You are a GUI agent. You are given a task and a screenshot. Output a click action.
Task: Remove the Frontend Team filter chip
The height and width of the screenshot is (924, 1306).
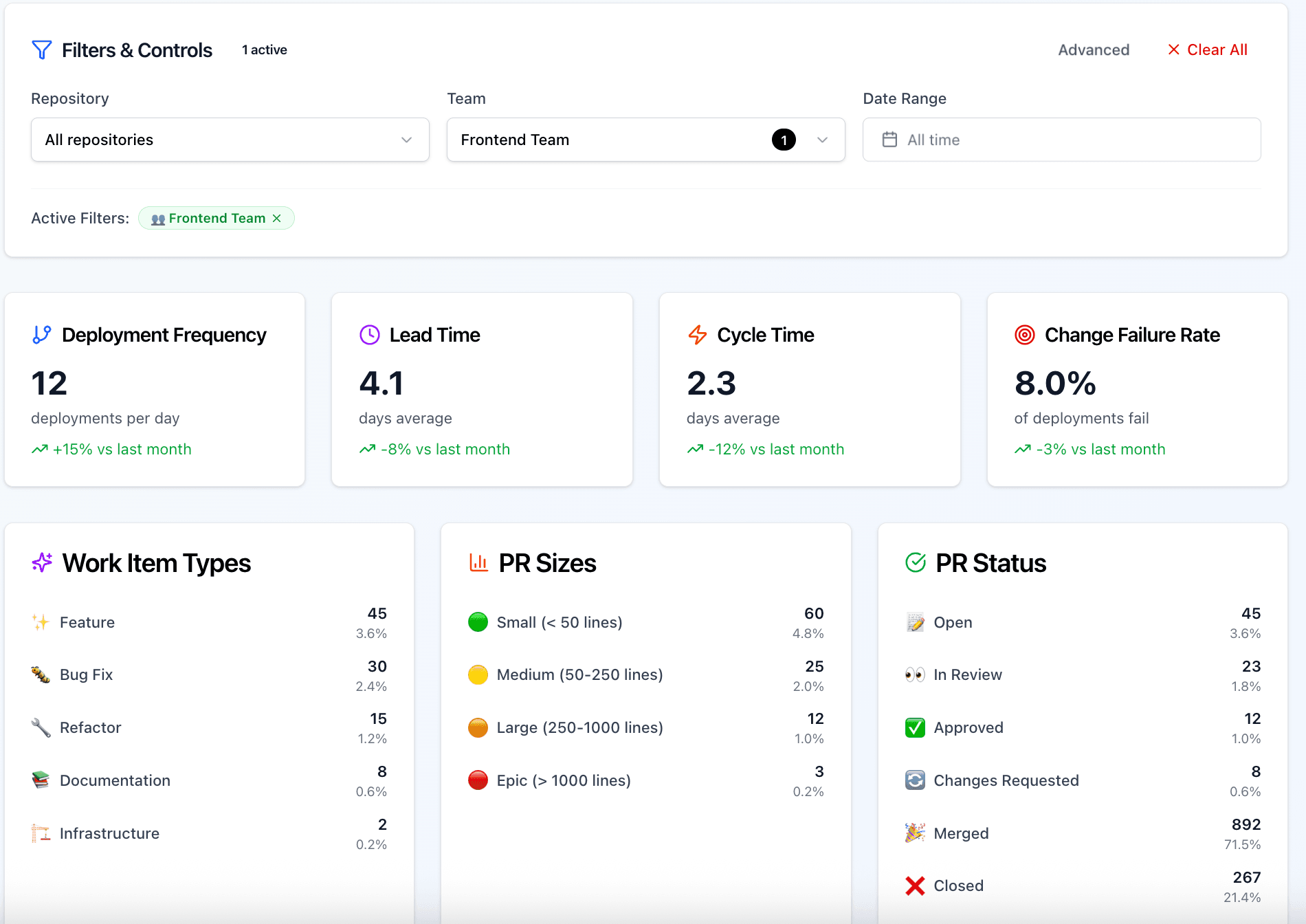[277, 219]
